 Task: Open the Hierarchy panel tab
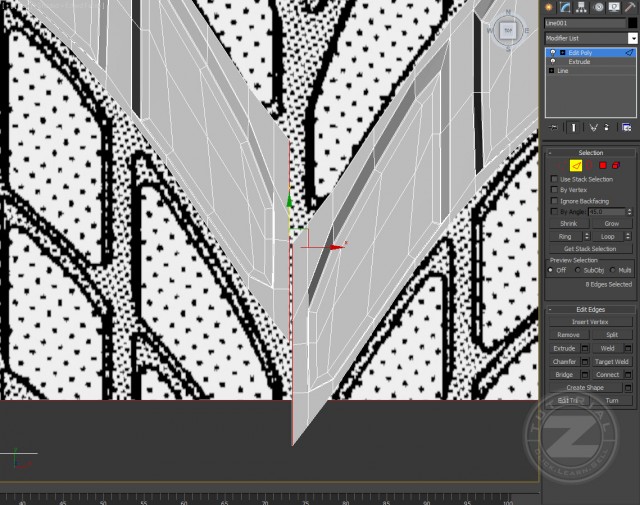581,7
